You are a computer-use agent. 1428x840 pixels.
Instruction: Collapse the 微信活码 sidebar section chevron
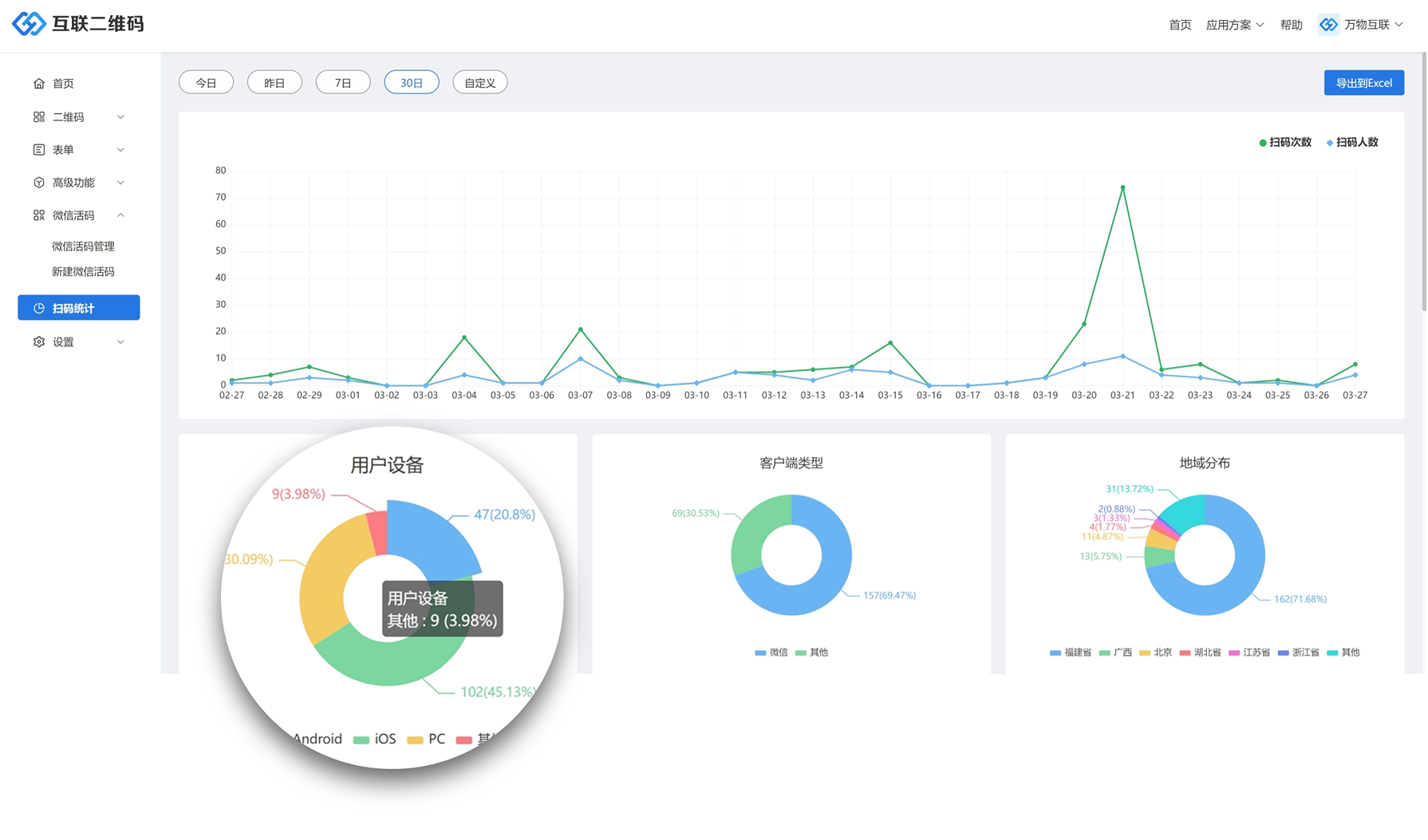click(120, 215)
